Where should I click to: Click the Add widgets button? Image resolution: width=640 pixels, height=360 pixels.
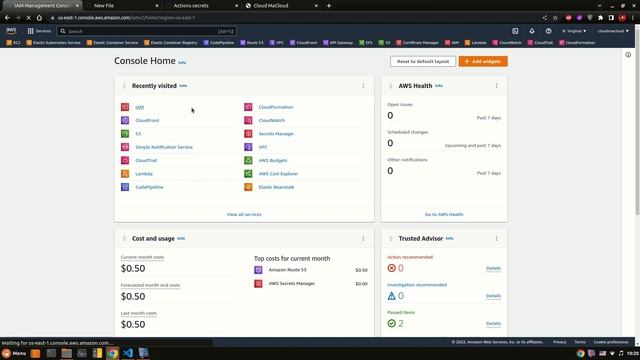coord(483,61)
